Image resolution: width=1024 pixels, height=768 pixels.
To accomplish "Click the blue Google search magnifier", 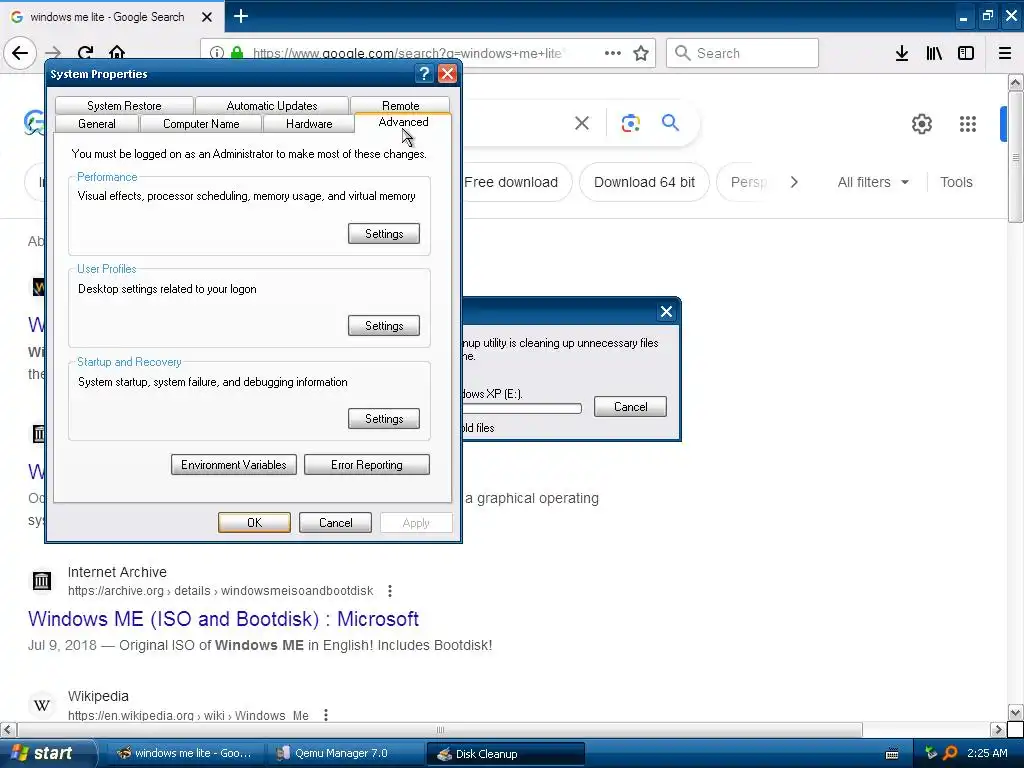I will pos(670,122).
